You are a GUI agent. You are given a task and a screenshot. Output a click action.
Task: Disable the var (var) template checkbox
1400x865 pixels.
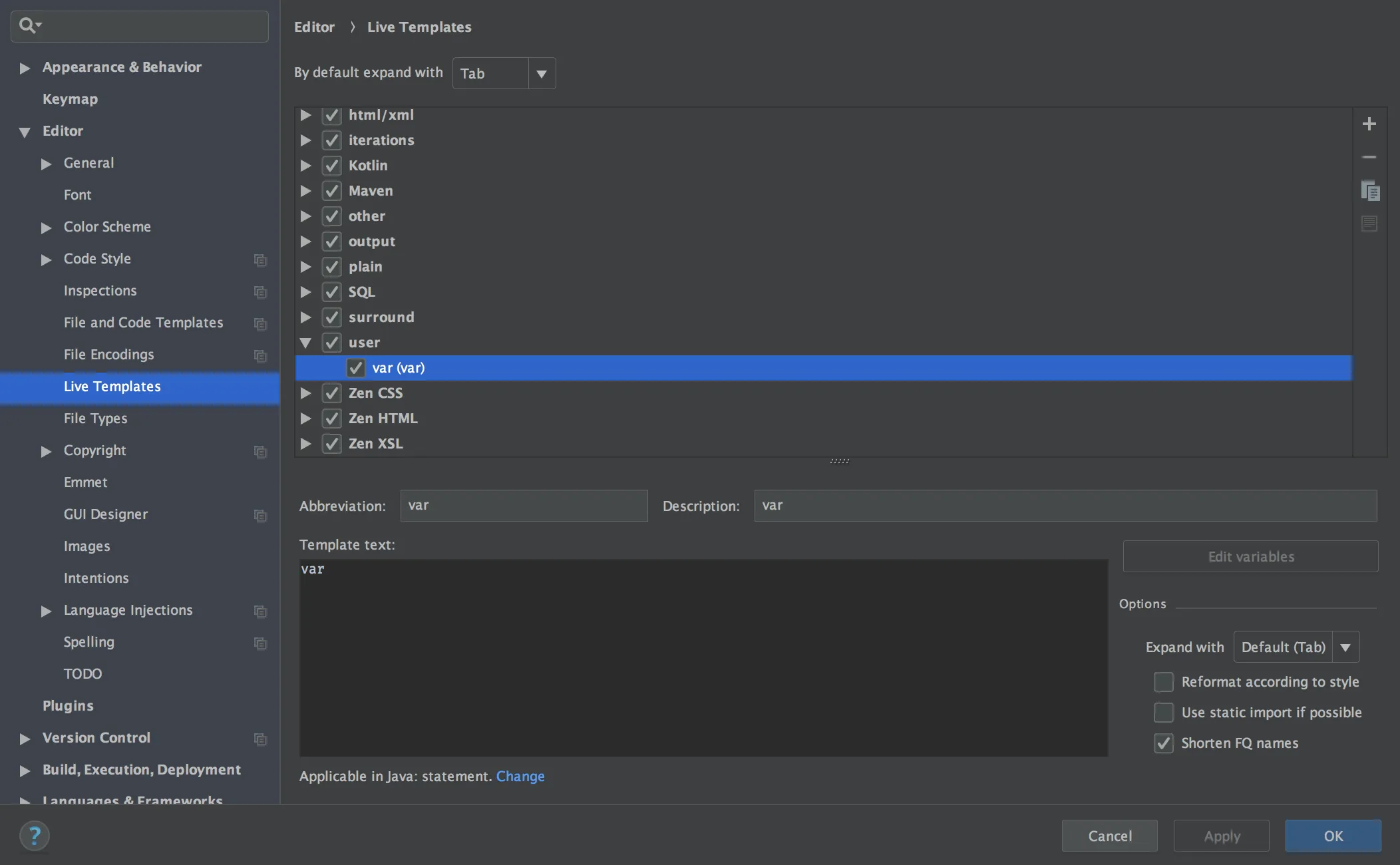356,368
